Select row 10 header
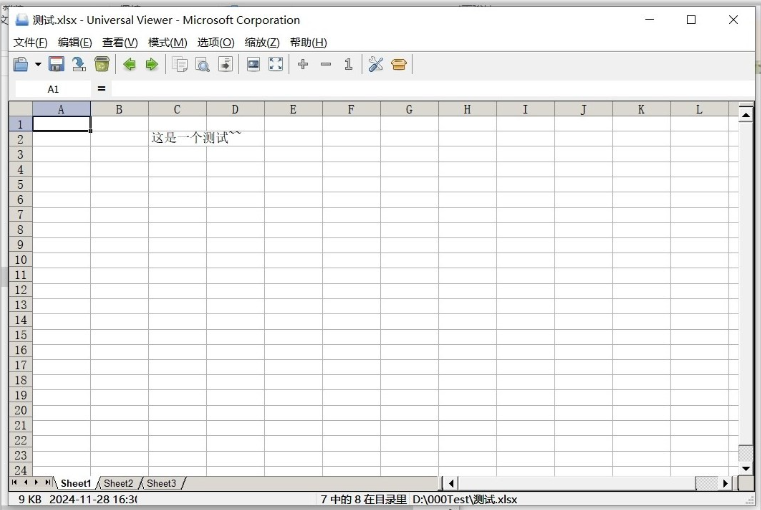Screen dimensions: 761x510 pyautogui.click(x=20, y=260)
